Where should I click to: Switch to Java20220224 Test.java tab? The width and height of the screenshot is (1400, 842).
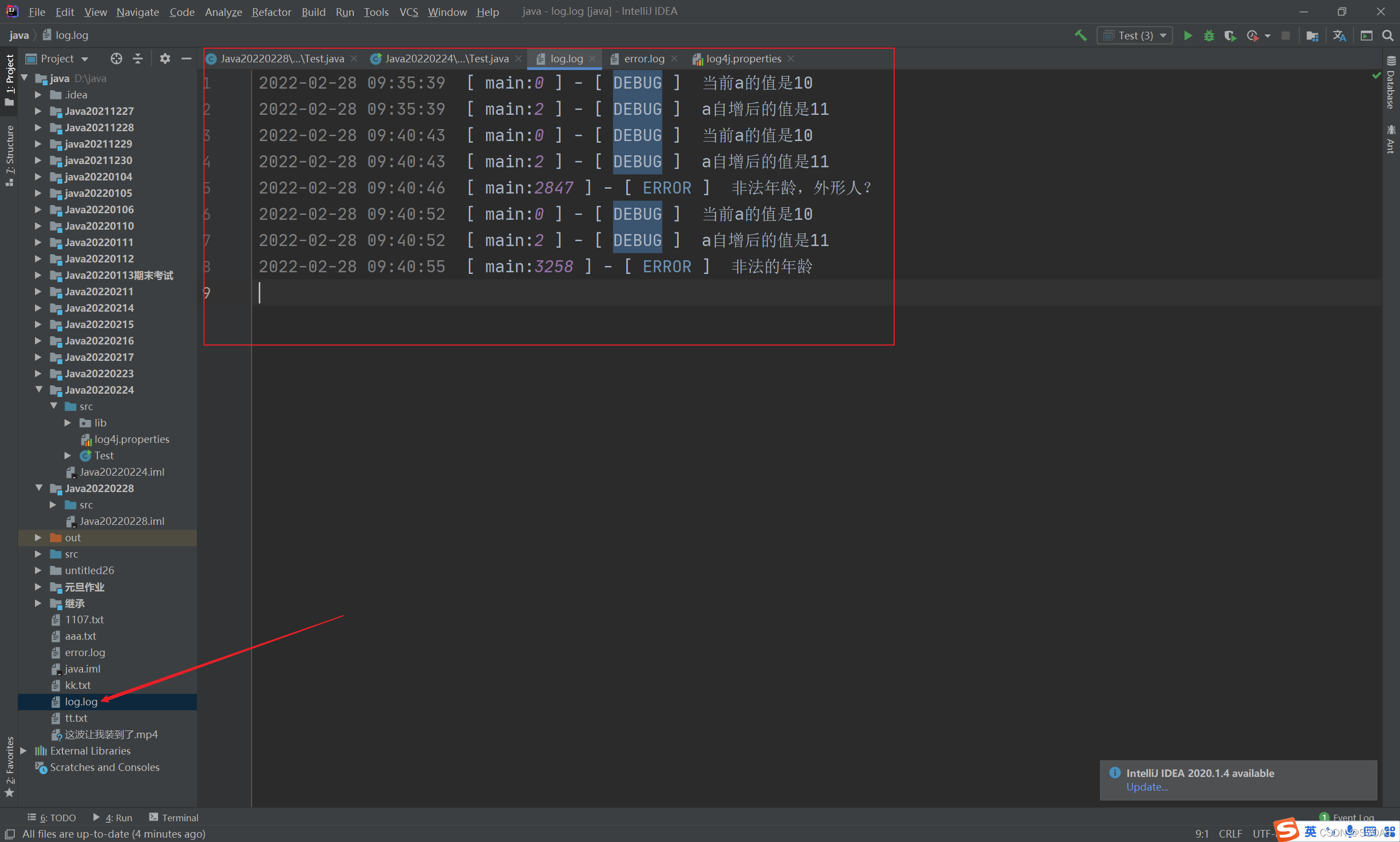447,59
